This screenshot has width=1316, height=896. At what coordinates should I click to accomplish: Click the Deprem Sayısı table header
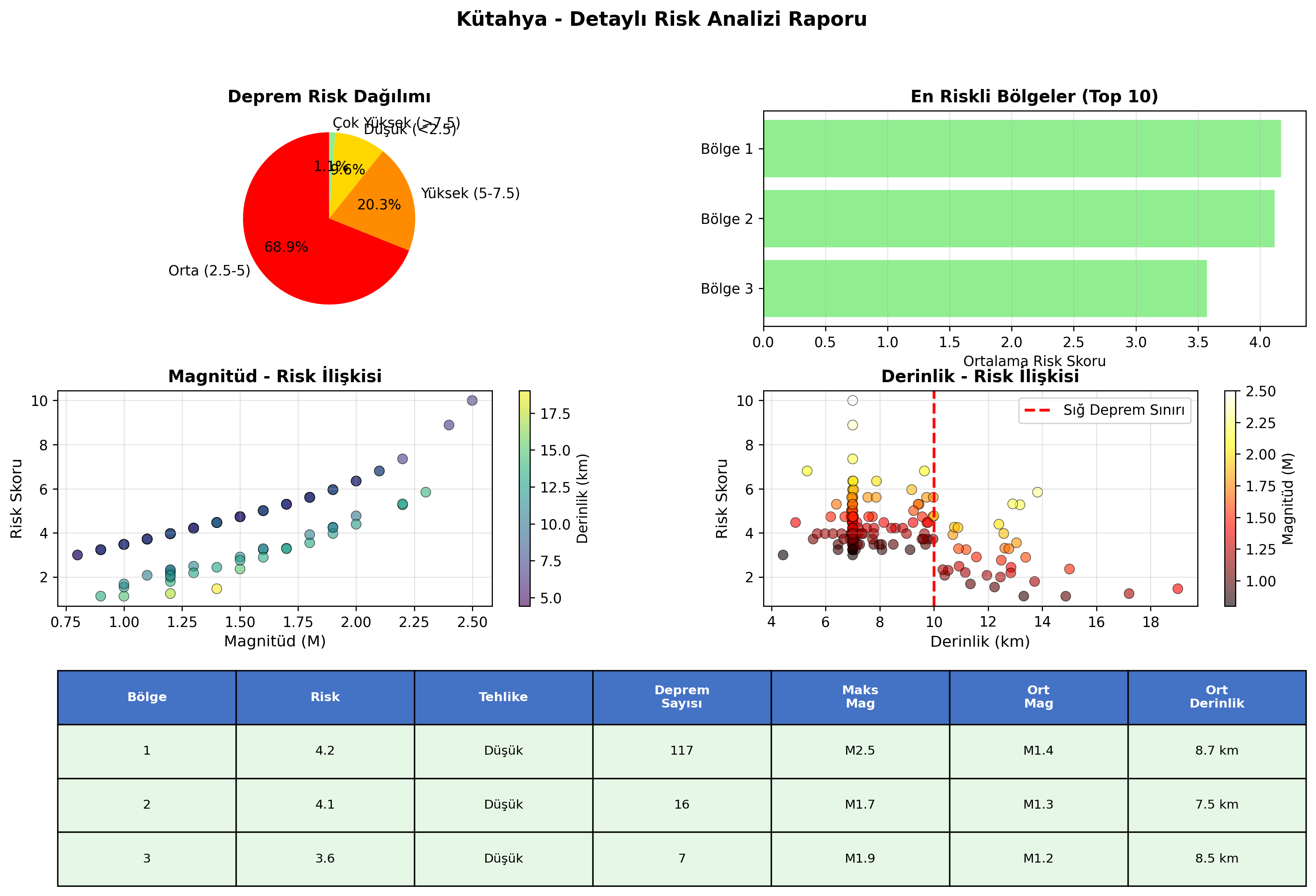(x=682, y=697)
